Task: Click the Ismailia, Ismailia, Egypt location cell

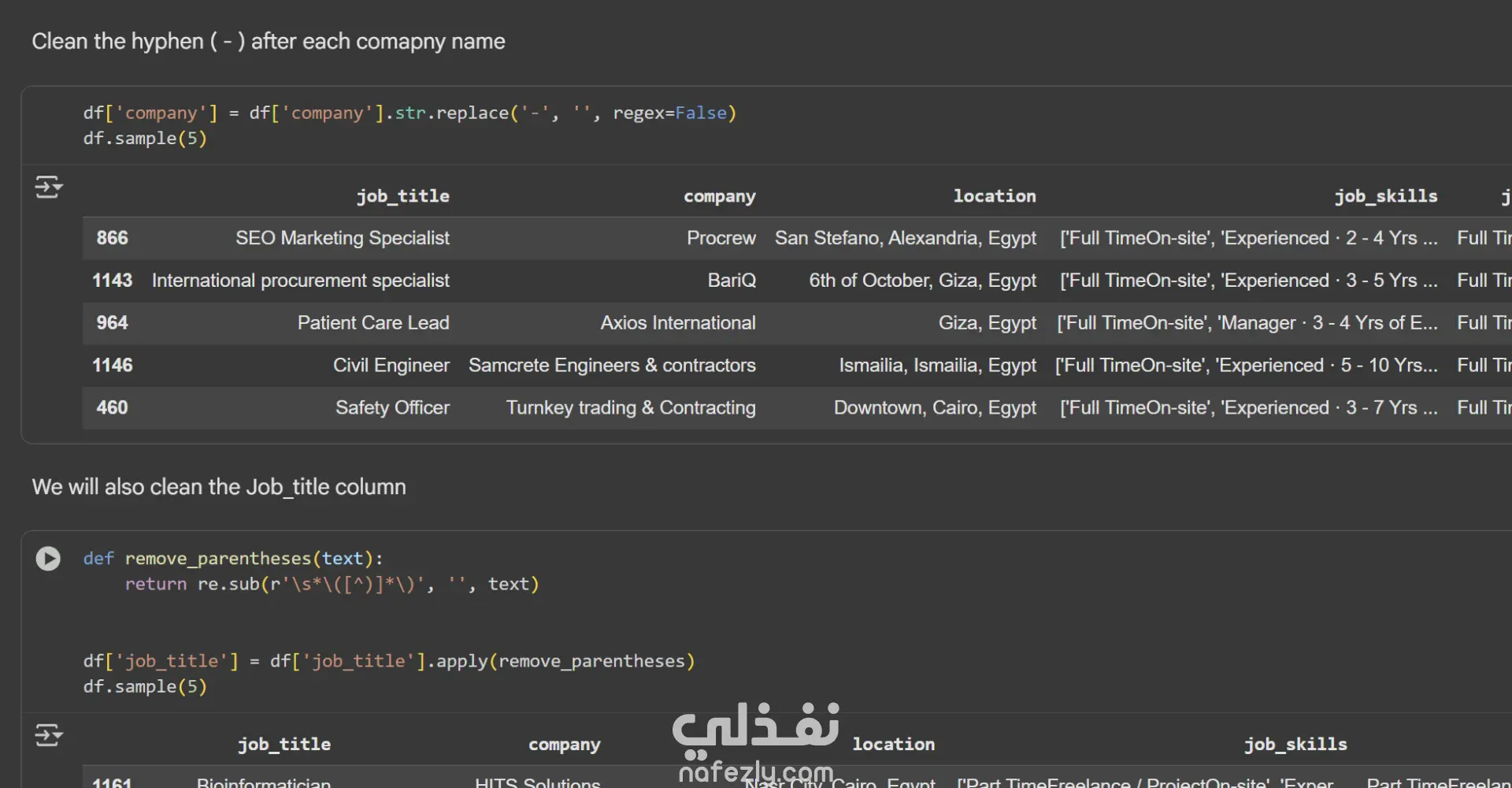Action: click(937, 366)
